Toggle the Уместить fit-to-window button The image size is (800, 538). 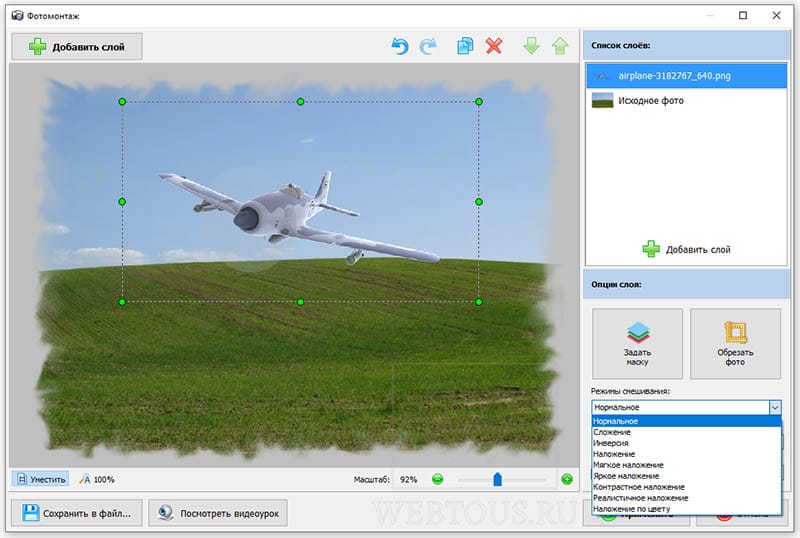(41, 479)
